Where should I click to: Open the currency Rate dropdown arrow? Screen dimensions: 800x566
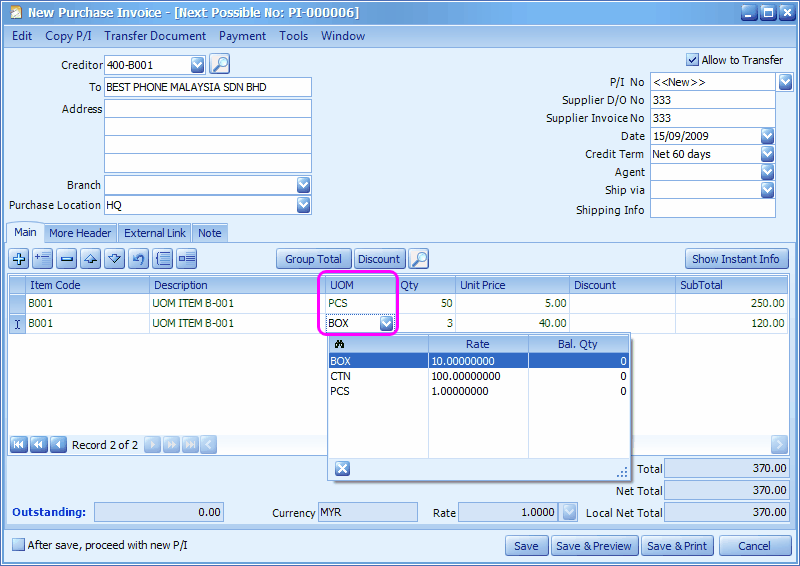569,512
